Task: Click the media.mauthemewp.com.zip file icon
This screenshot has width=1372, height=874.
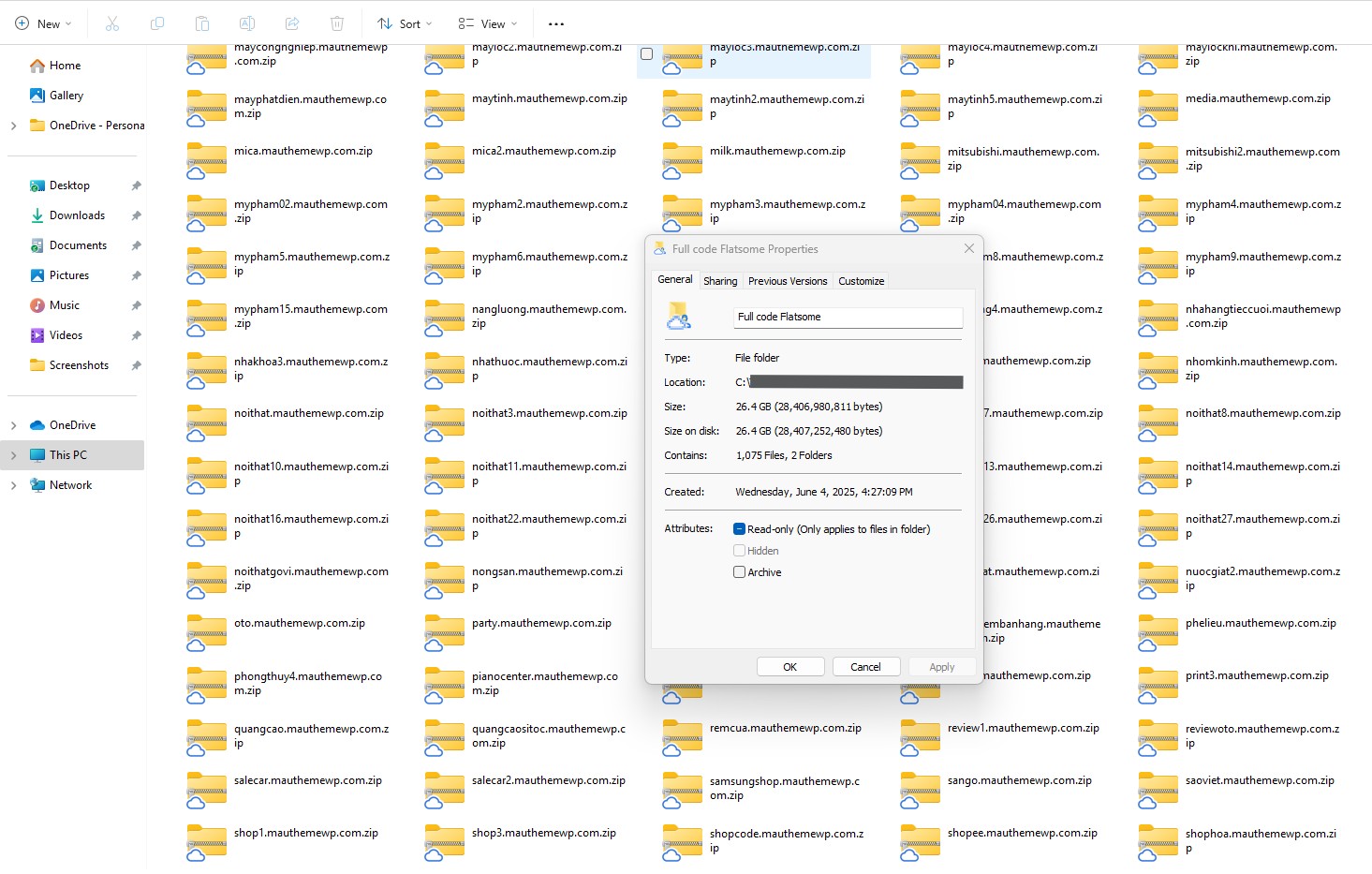Action: [x=1158, y=107]
